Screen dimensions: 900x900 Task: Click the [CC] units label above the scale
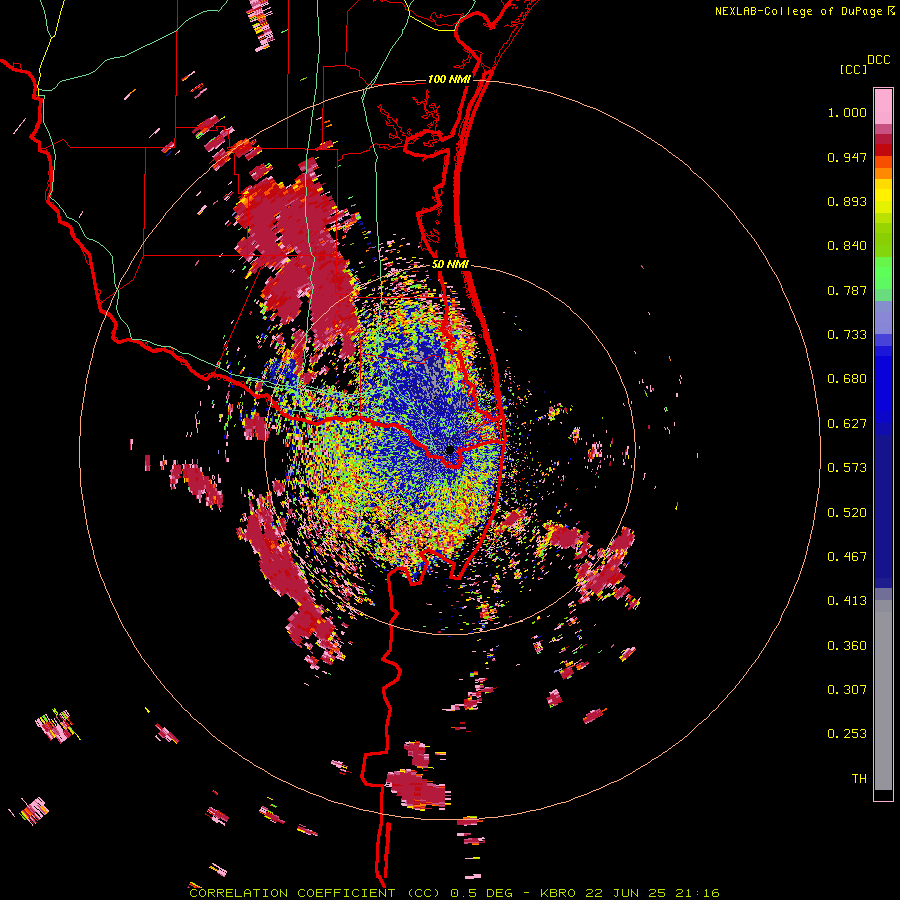[x=853, y=69]
